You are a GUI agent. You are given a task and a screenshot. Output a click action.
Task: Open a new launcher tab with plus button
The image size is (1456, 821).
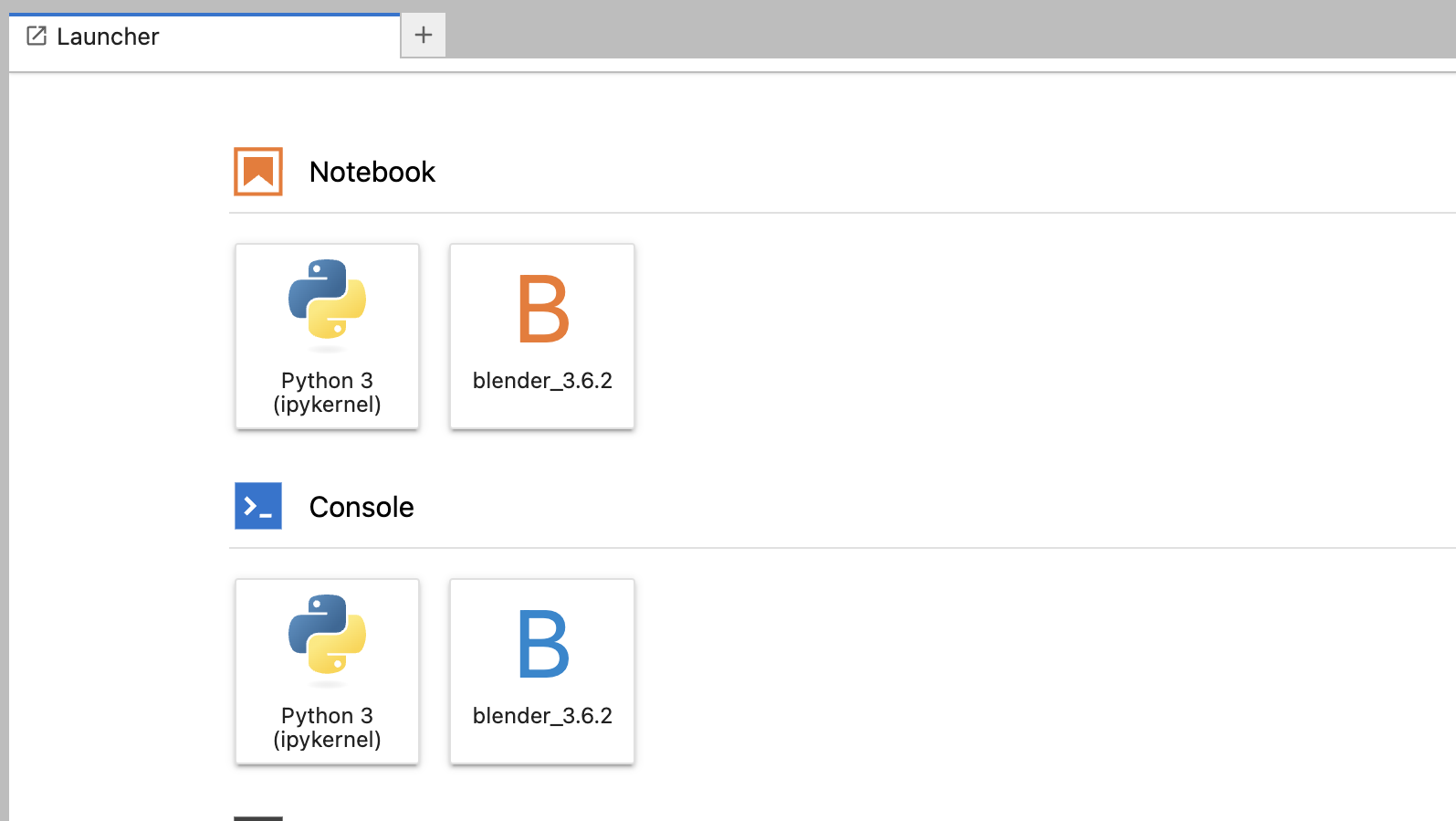(424, 35)
